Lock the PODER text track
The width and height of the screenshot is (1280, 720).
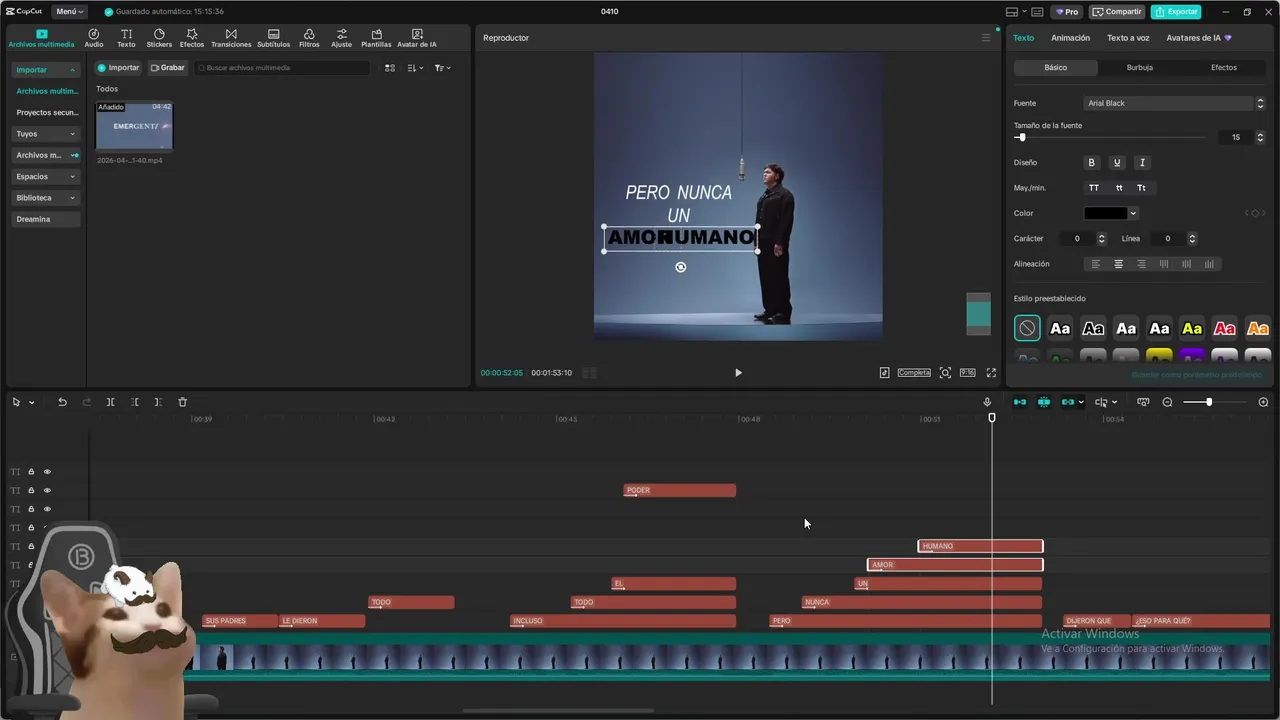[31, 490]
